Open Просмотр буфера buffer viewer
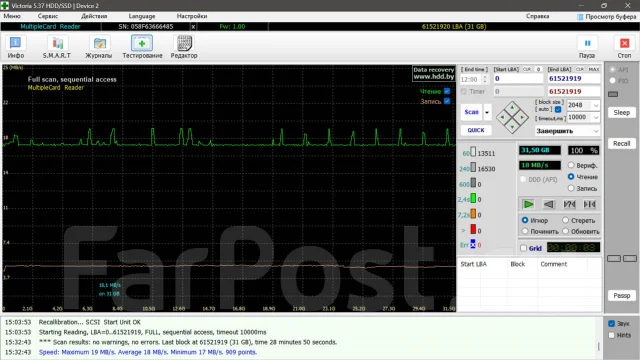The height and width of the screenshot is (360, 640). pyautogui.click(x=607, y=17)
